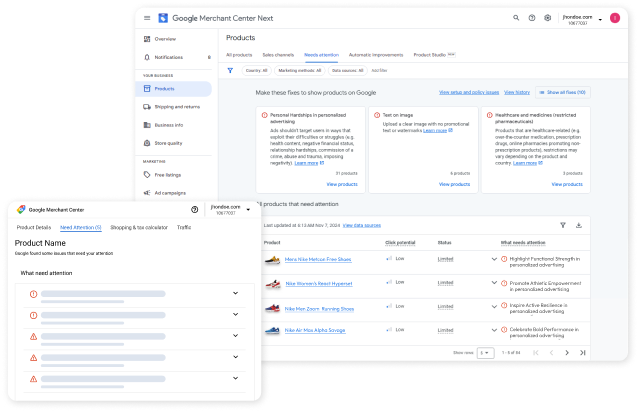Open the Show rows dropdown
Viewport: 639px width, 411px height.
(x=485, y=353)
